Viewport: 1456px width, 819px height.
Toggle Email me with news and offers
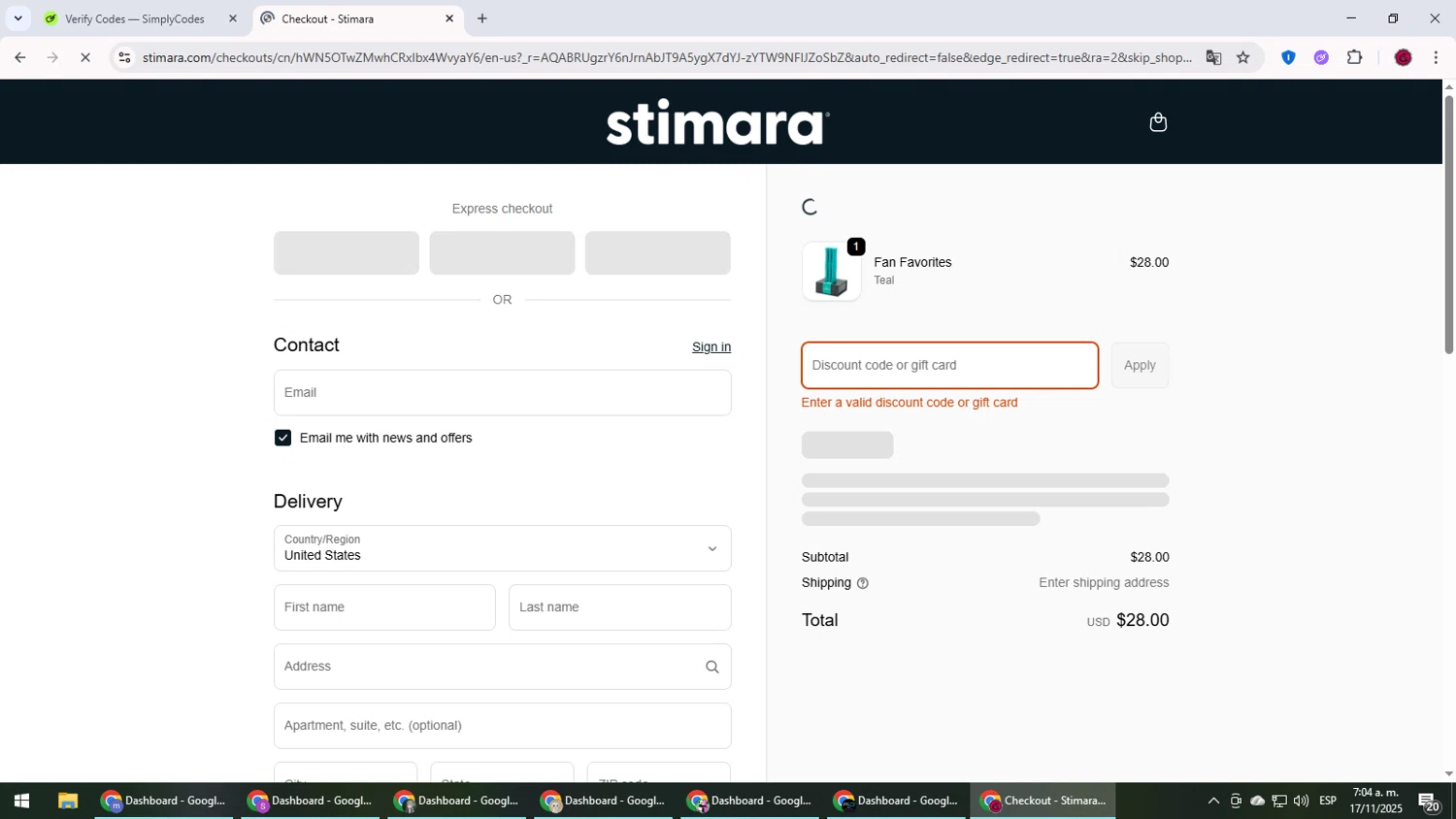pos(282,438)
